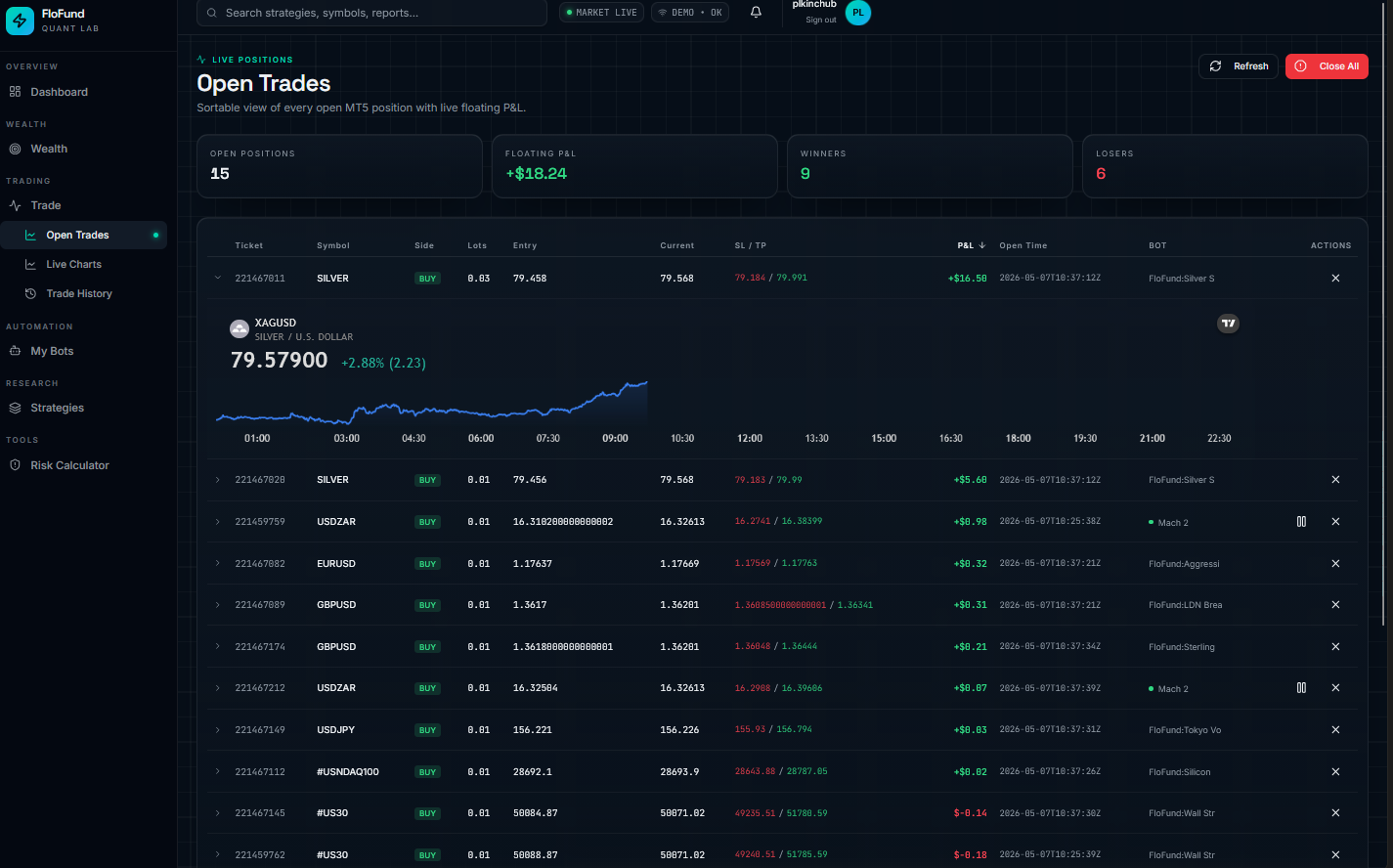Sort by the Open Time column
This screenshot has width=1393, height=868.
pyautogui.click(x=1023, y=245)
